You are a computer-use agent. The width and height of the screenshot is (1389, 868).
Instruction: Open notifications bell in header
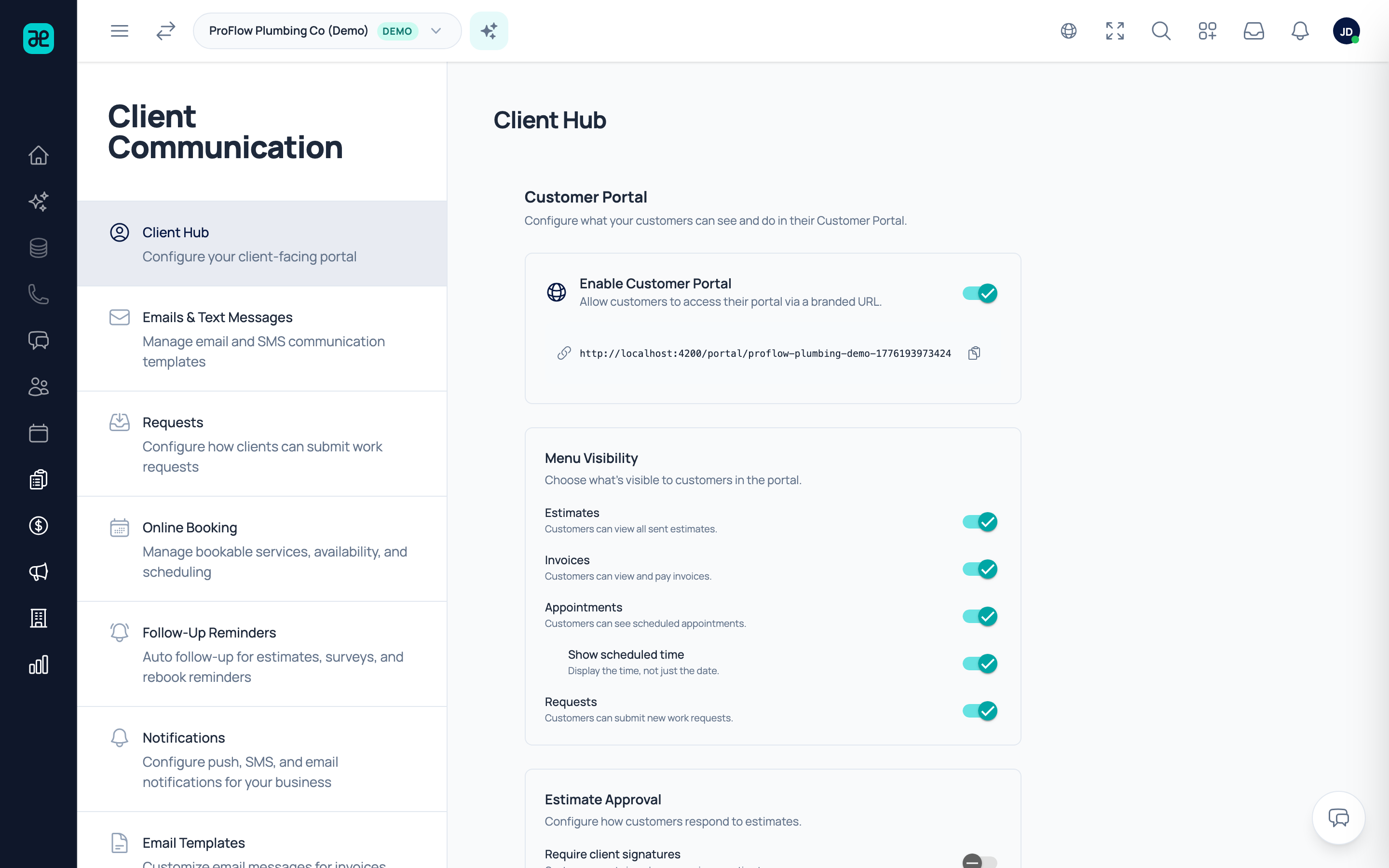click(1300, 31)
